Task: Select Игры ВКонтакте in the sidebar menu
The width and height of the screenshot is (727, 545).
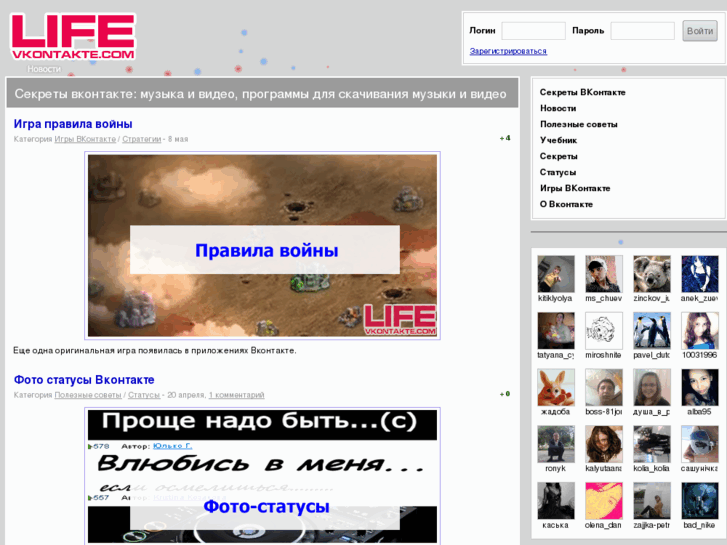Action: click(x=575, y=188)
